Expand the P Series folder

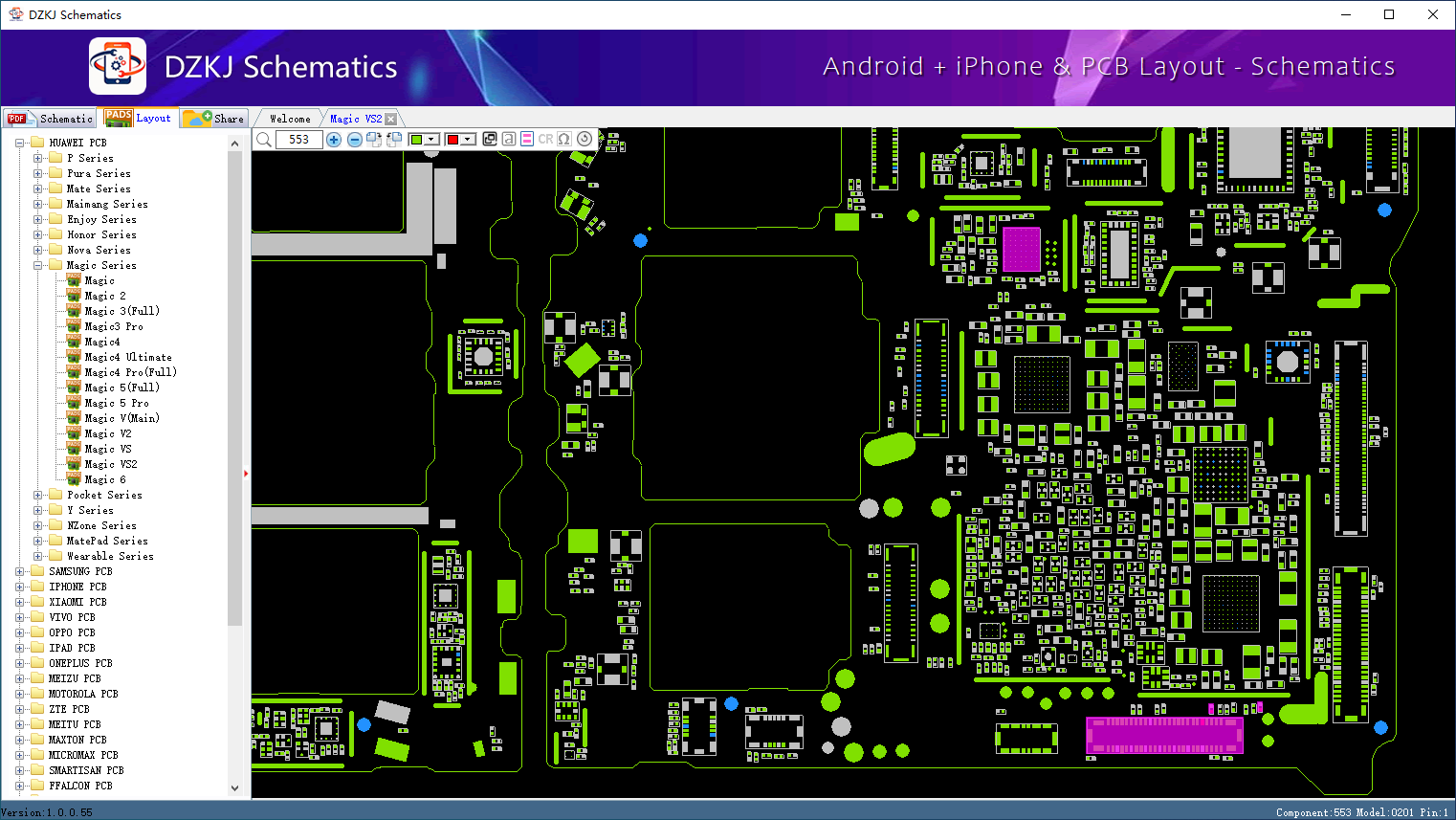click(x=37, y=158)
